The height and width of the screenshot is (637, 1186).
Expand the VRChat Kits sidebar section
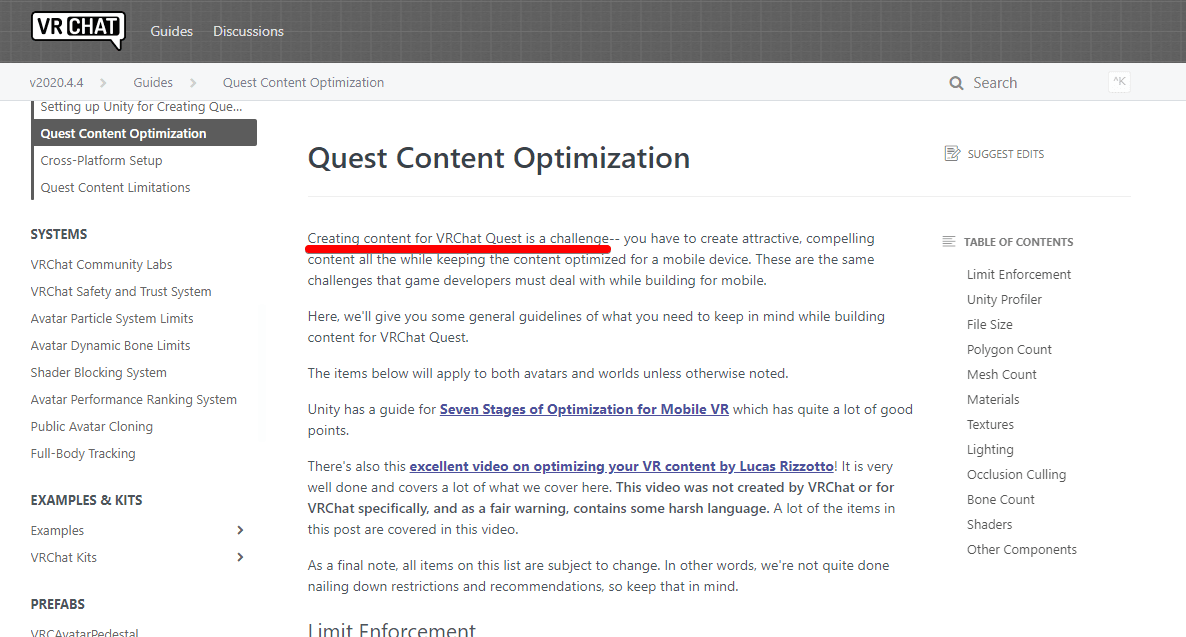click(240, 557)
